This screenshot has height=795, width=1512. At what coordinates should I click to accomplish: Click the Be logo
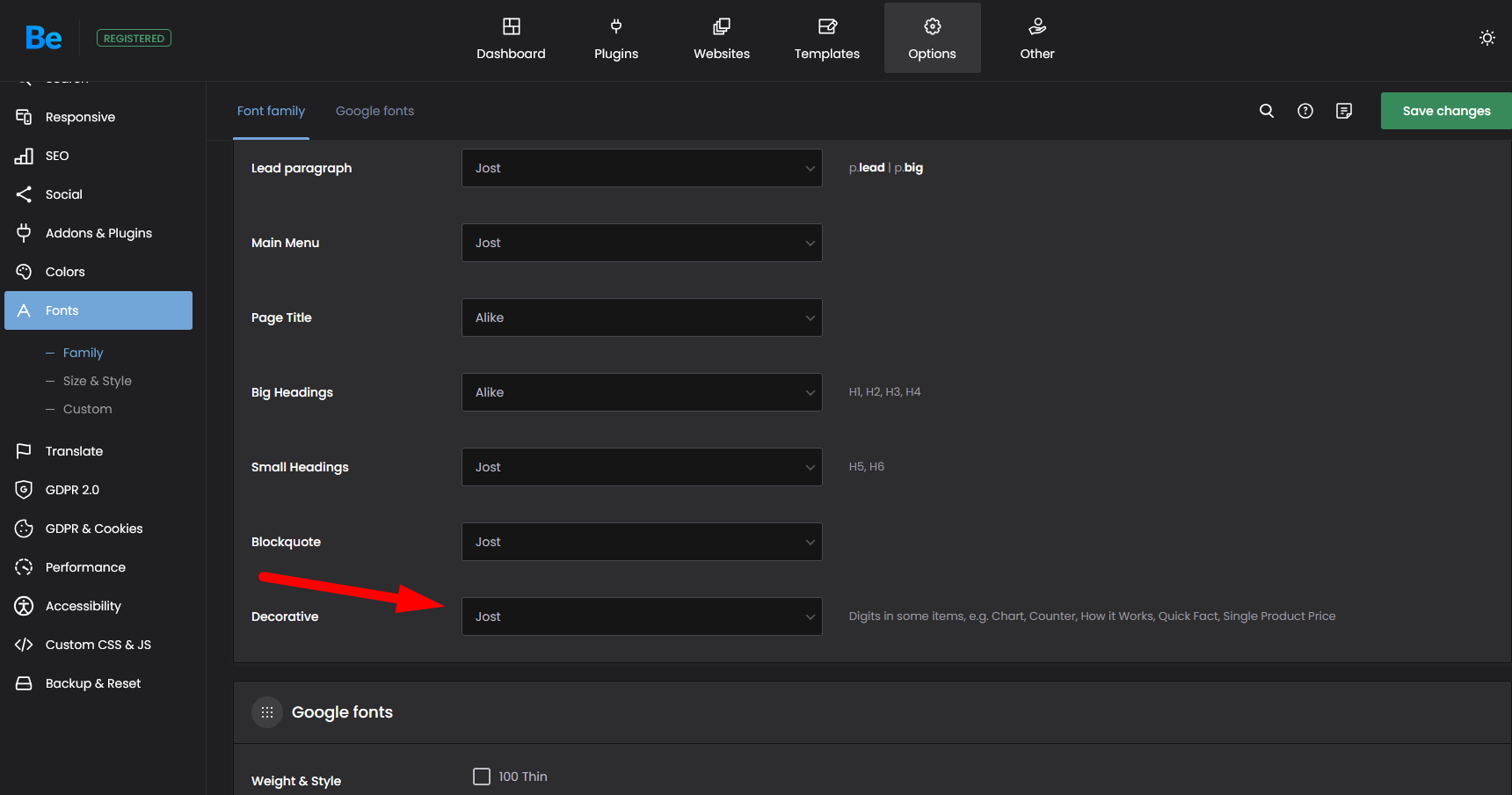(x=43, y=38)
